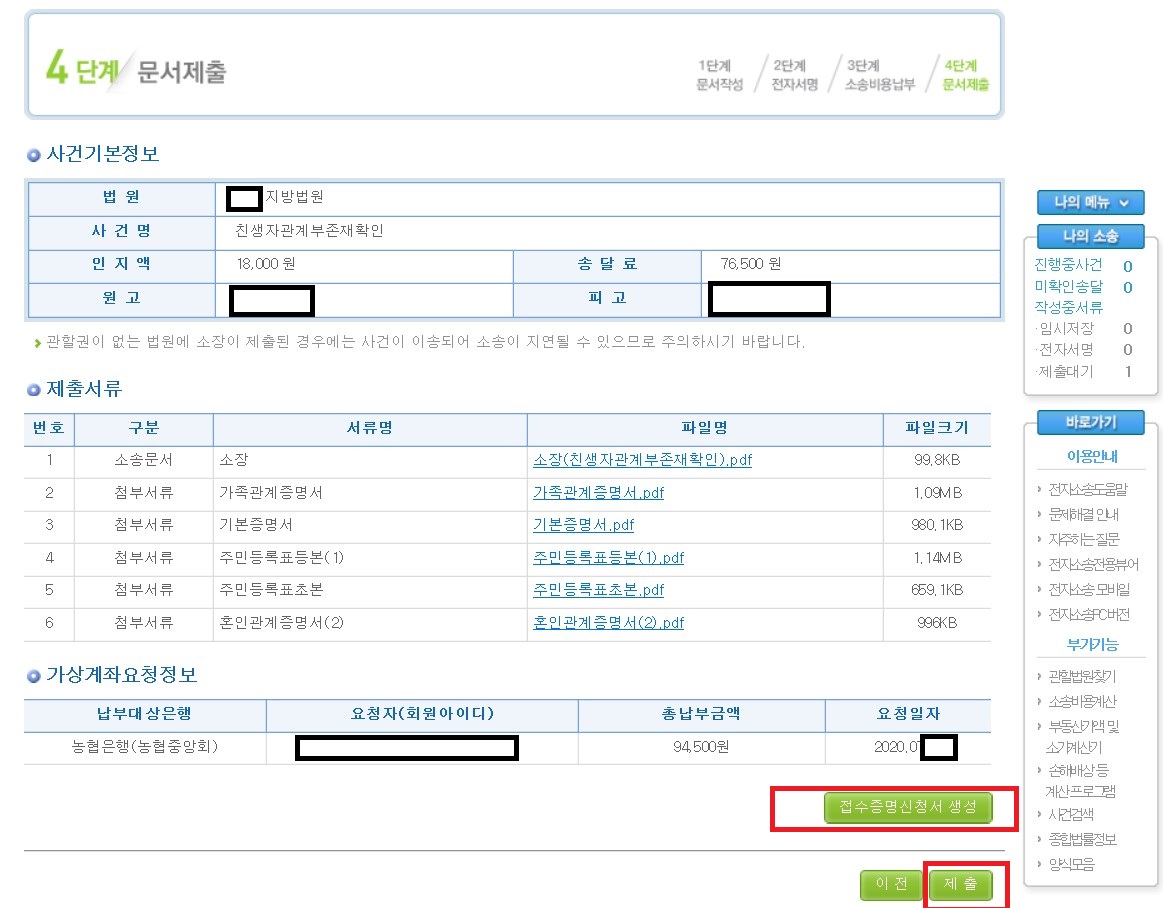Select the 1단계 문서작성 step
Image resolution: width=1163 pixels, height=908 pixels.
click(x=719, y=75)
